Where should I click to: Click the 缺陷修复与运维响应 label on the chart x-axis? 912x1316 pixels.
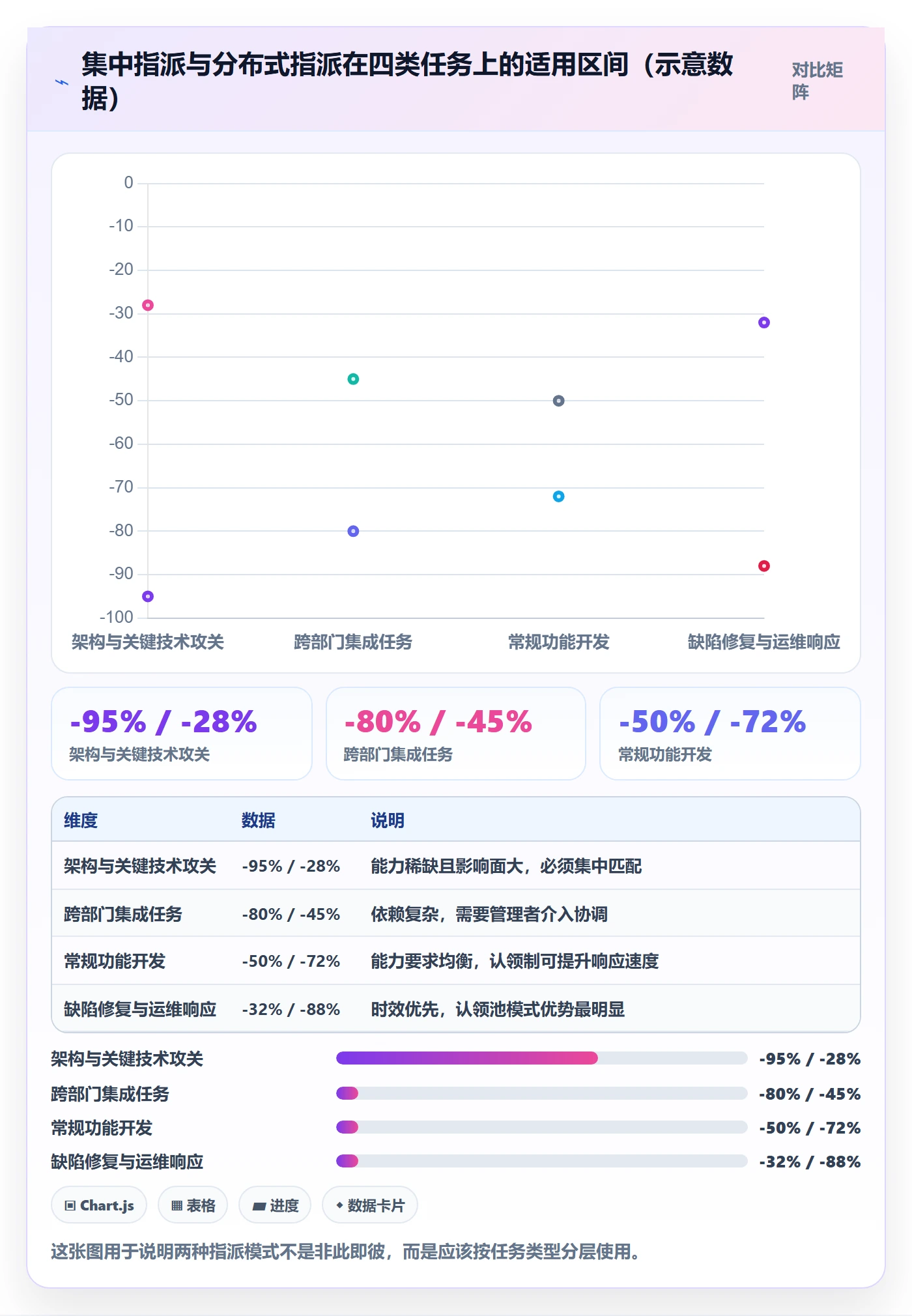[x=764, y=642]
